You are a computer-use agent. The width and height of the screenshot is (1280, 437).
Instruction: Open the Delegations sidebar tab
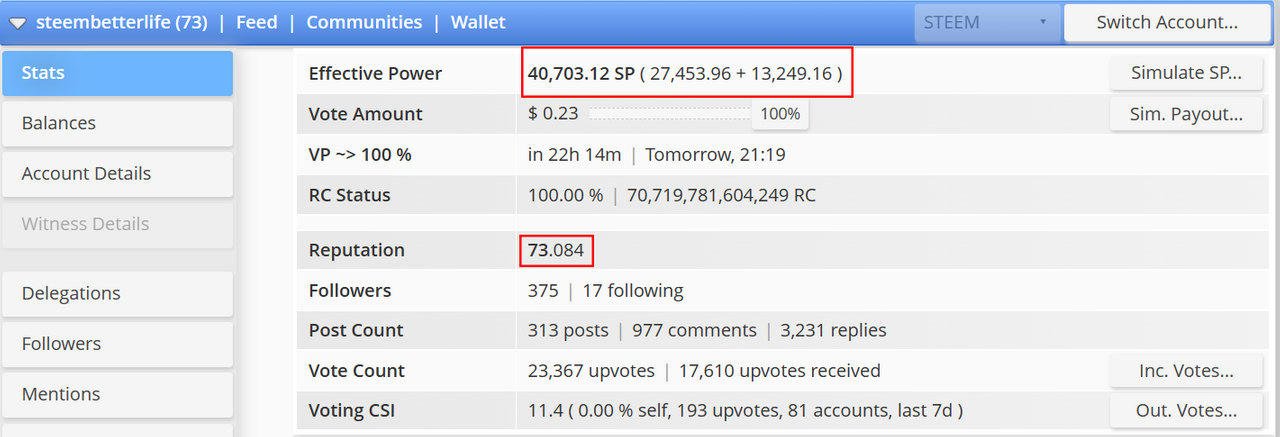point(117,293)
